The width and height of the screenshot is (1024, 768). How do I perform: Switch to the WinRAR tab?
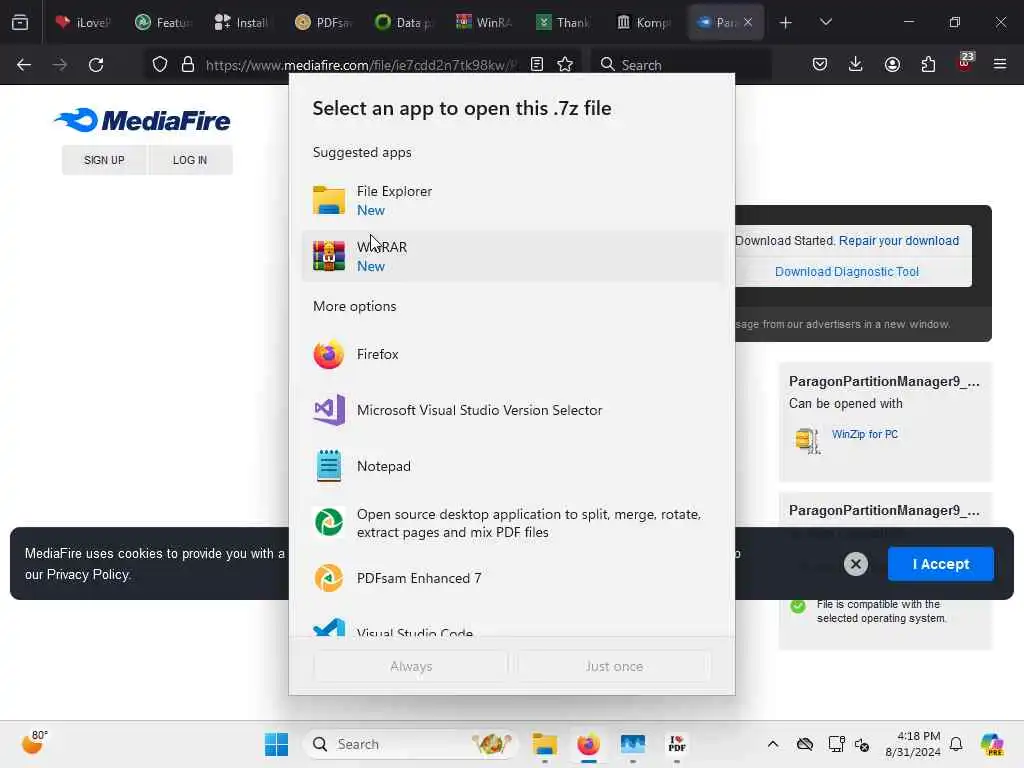click(483, 22)
